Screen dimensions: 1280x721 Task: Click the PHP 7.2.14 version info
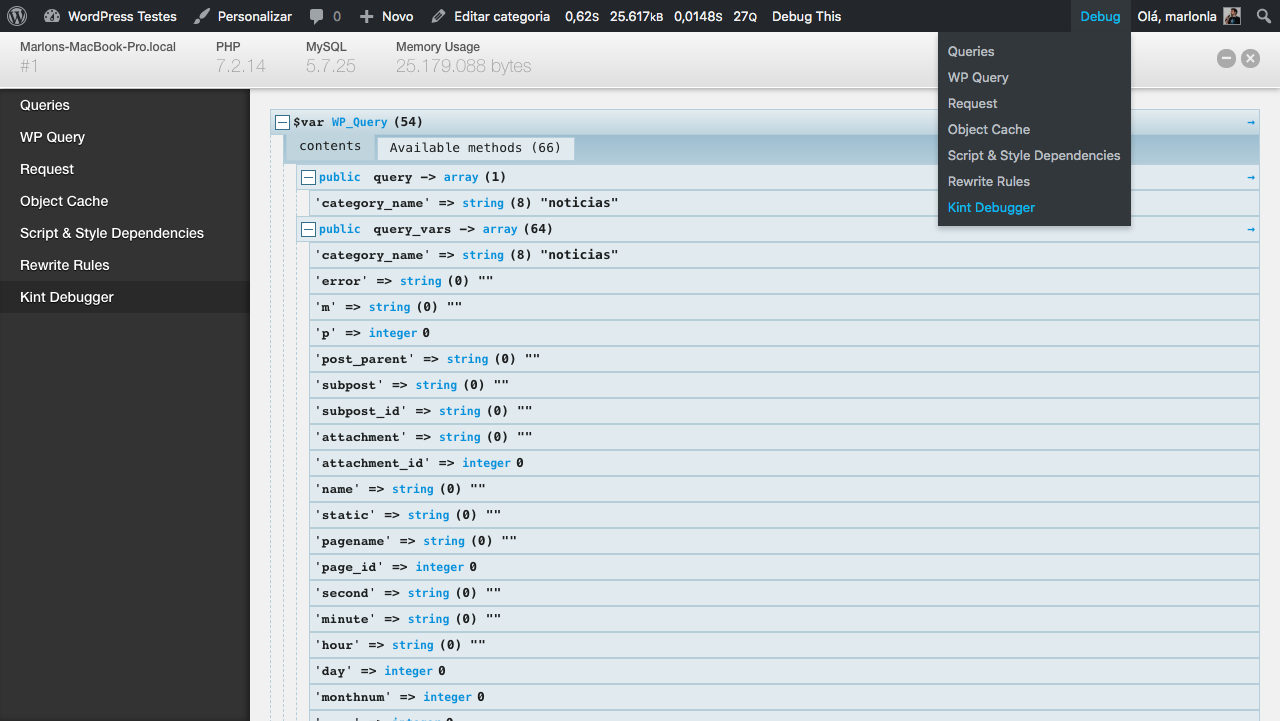241,57
